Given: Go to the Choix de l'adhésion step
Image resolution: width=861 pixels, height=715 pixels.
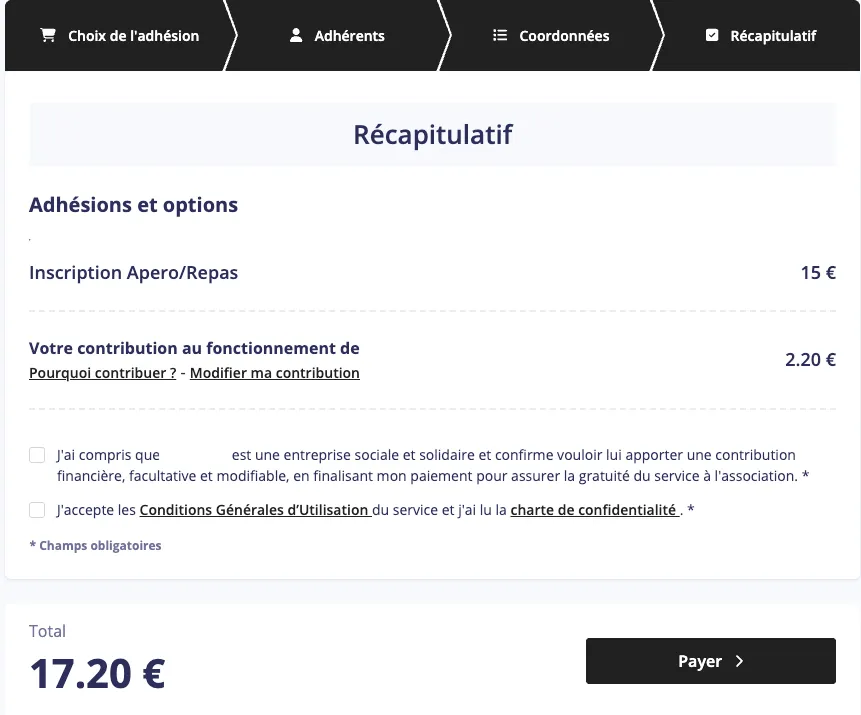Looking at the screenshot, I should pos(120,36).
